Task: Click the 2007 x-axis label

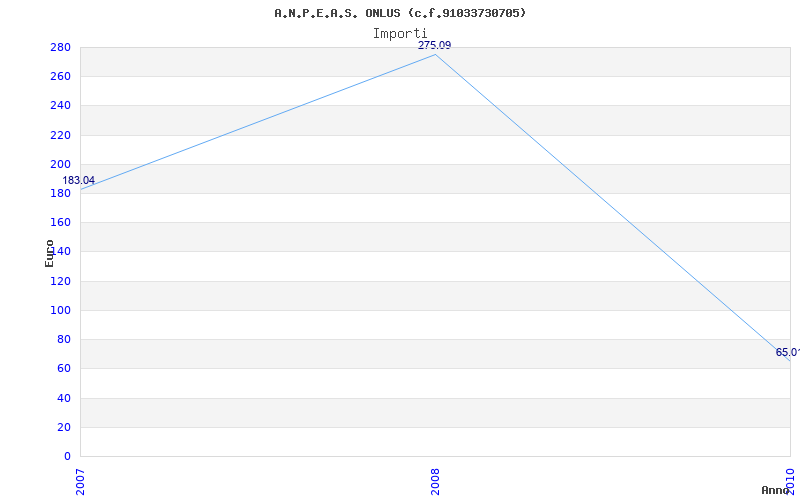Action: tap(80, 482)
